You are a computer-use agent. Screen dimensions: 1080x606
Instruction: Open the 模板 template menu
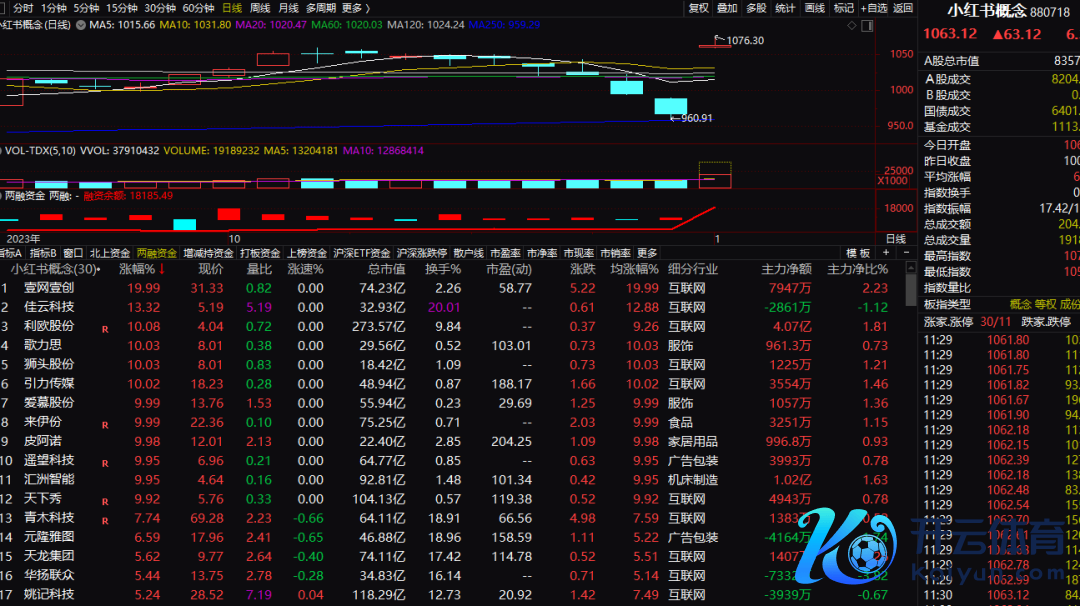(x=858, y=254)
